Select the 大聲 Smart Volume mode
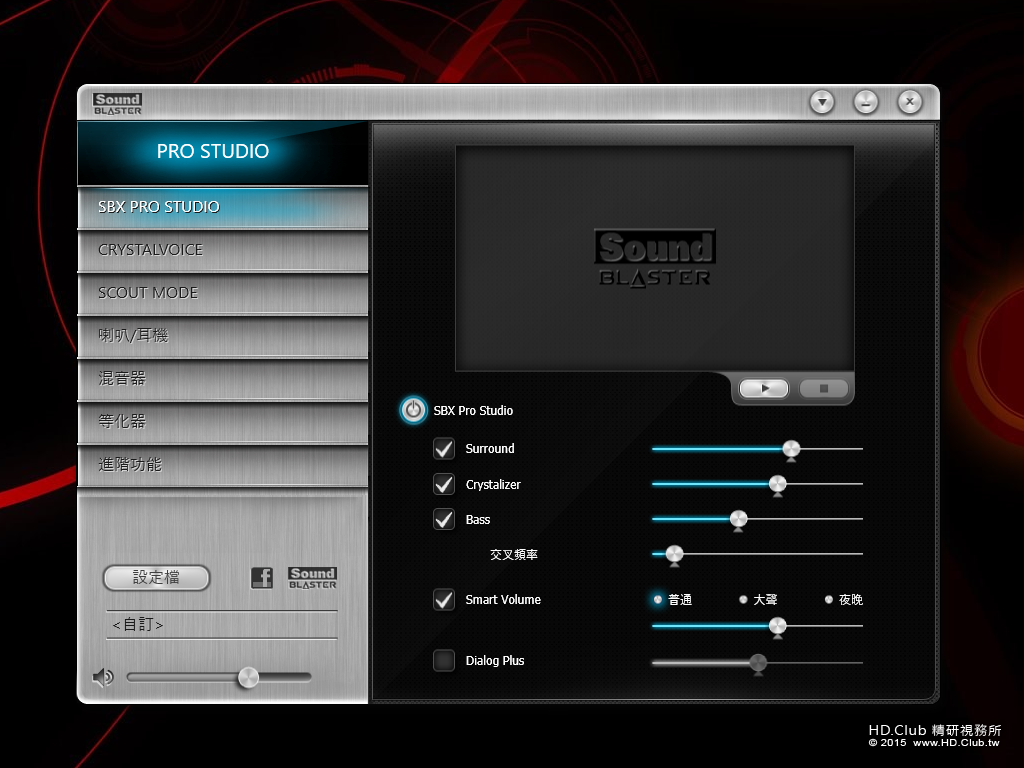Image resolution: width=1024 pixels, height=768 pixels. [x=743, y=600]
